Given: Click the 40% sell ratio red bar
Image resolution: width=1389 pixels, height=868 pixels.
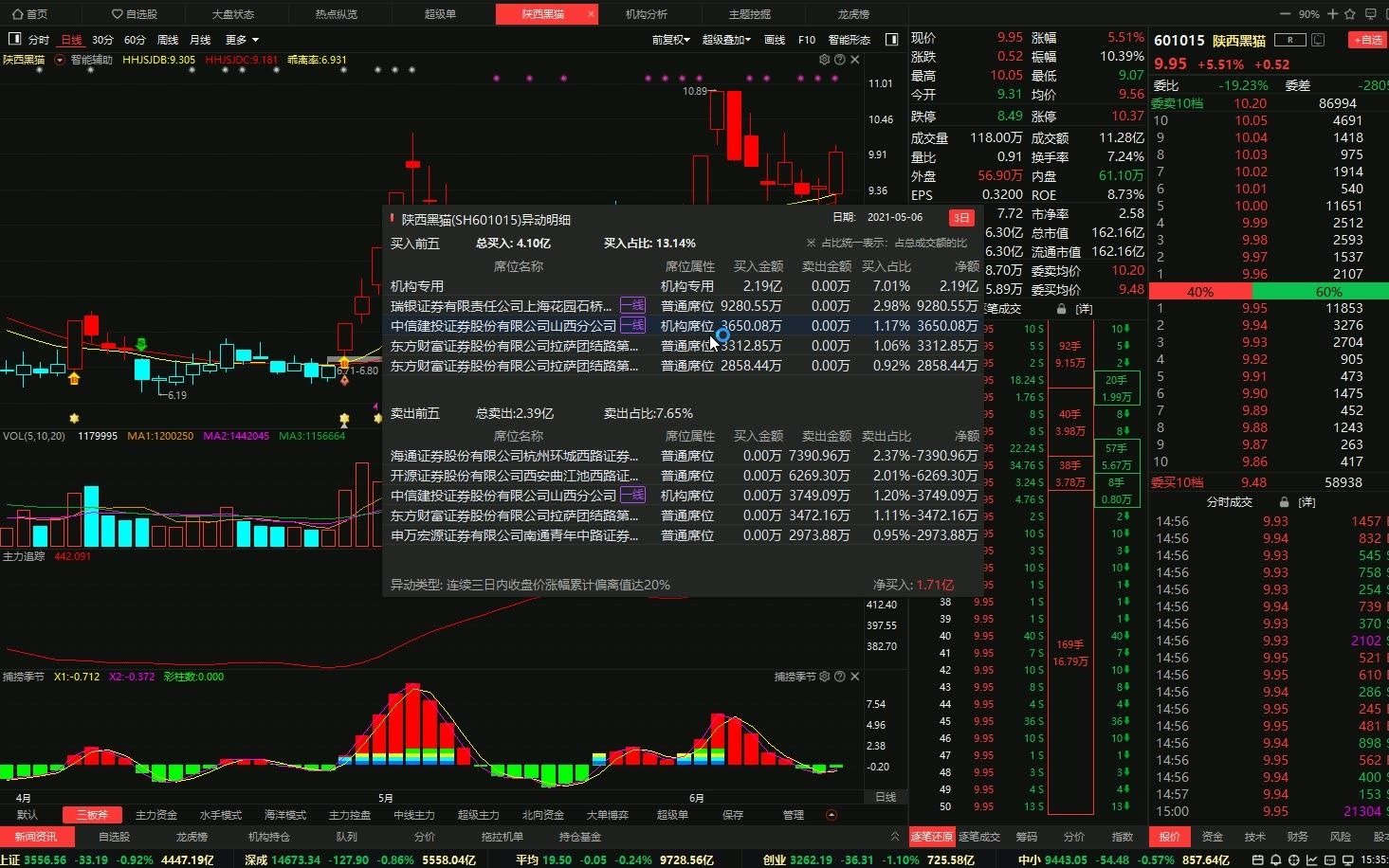Looking at the screenshot, I should tap(1200, 292).
